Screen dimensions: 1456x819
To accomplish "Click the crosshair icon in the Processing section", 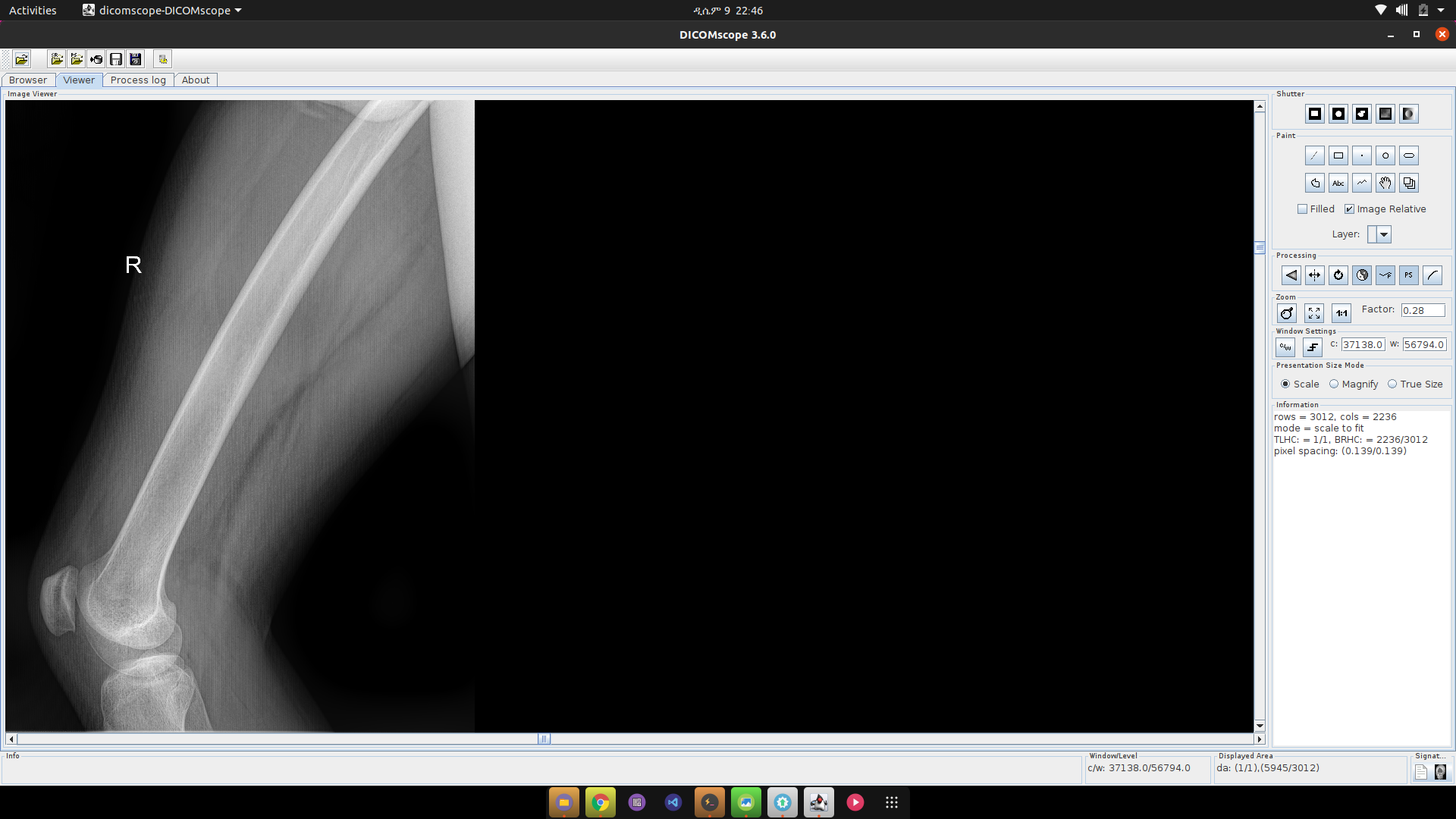I will click(x=1315, y=275).
